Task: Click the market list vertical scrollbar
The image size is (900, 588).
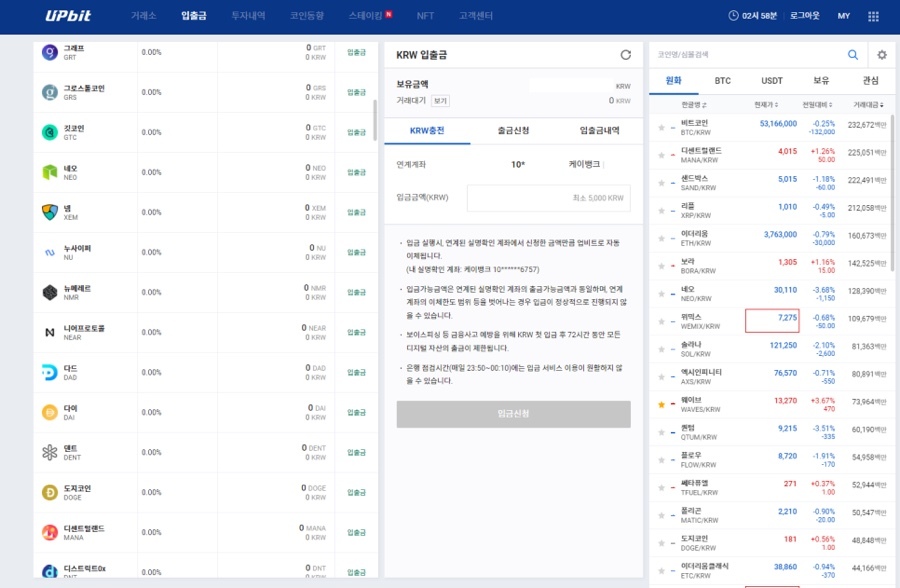Action: click(x=892, y=195)
